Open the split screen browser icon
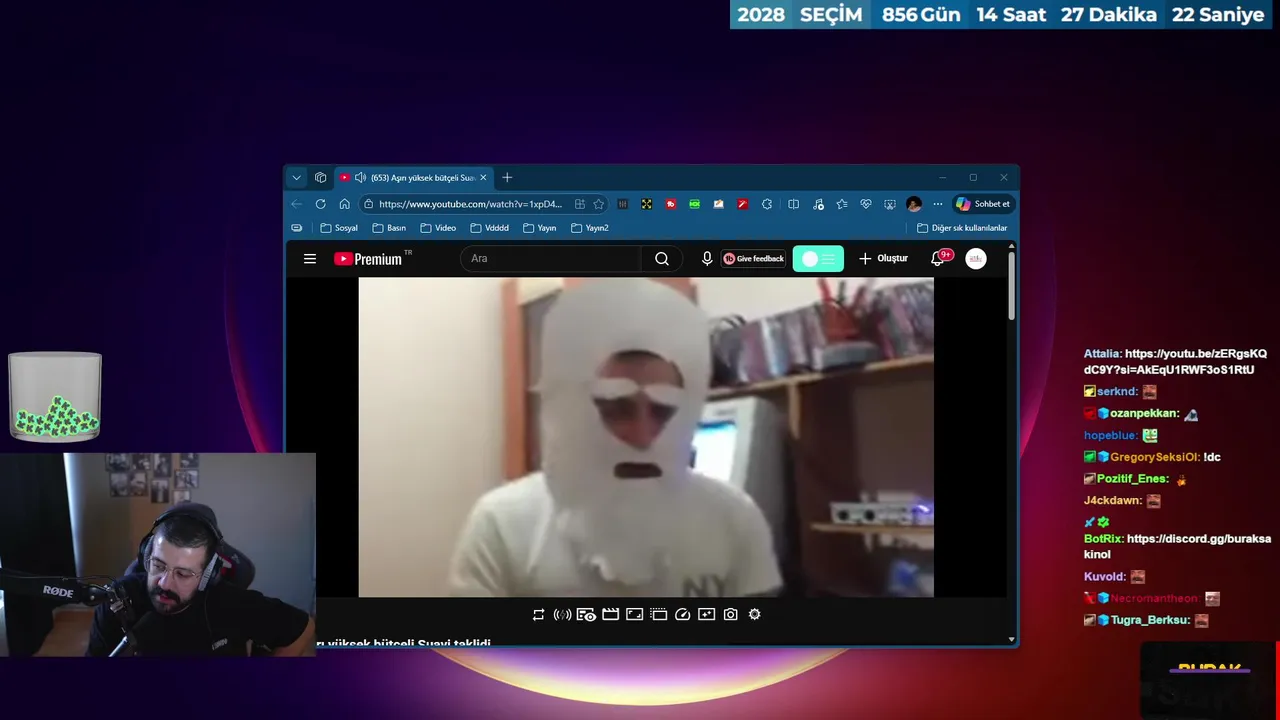Viewport: 1280px width, 720px height. coord(793,204)
